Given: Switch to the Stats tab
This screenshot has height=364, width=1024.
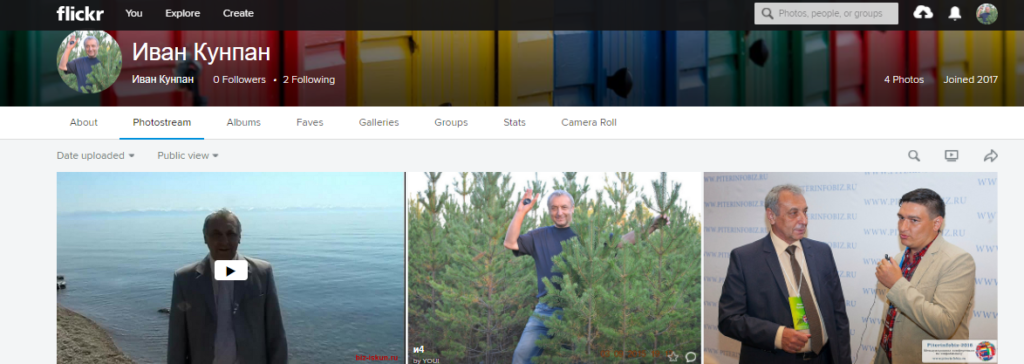Looking at the screenshot, I should pos(515,122).
